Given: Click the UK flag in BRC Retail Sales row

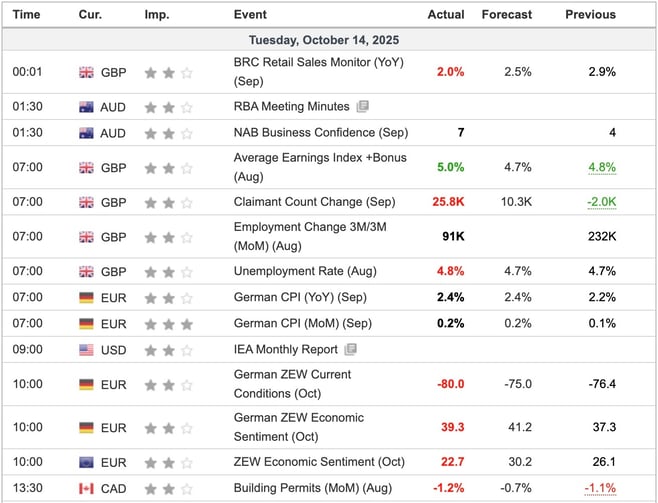Looking at the screenshot, I should pos(86,72).
